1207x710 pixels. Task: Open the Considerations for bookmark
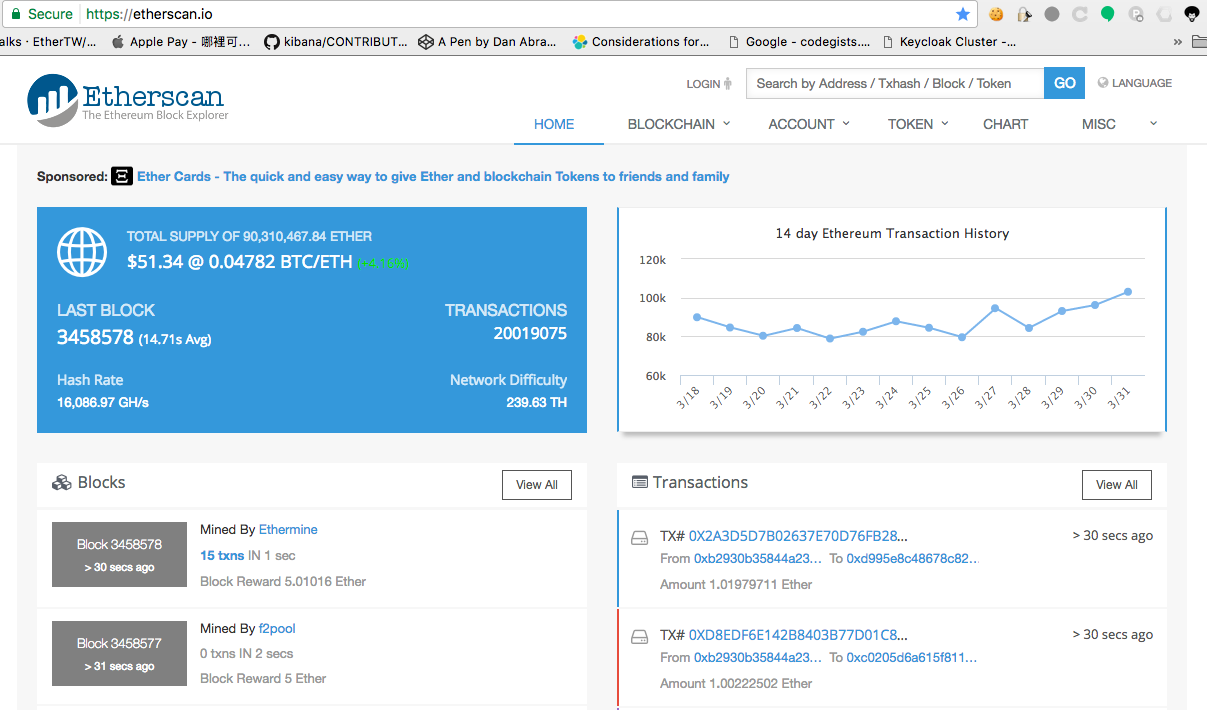pyautogui.click(x=640, y=42)
